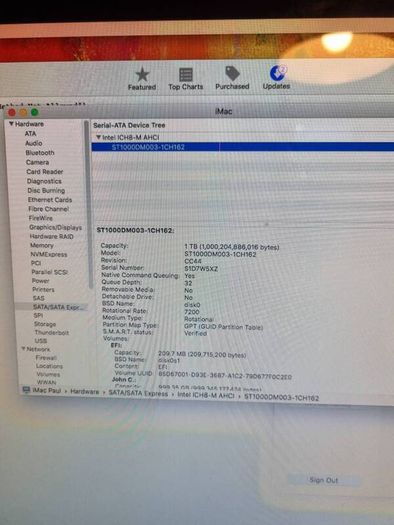Zoom the iMac window with green button
Viewport: 394px width, 525px height.
pos(34,112)
